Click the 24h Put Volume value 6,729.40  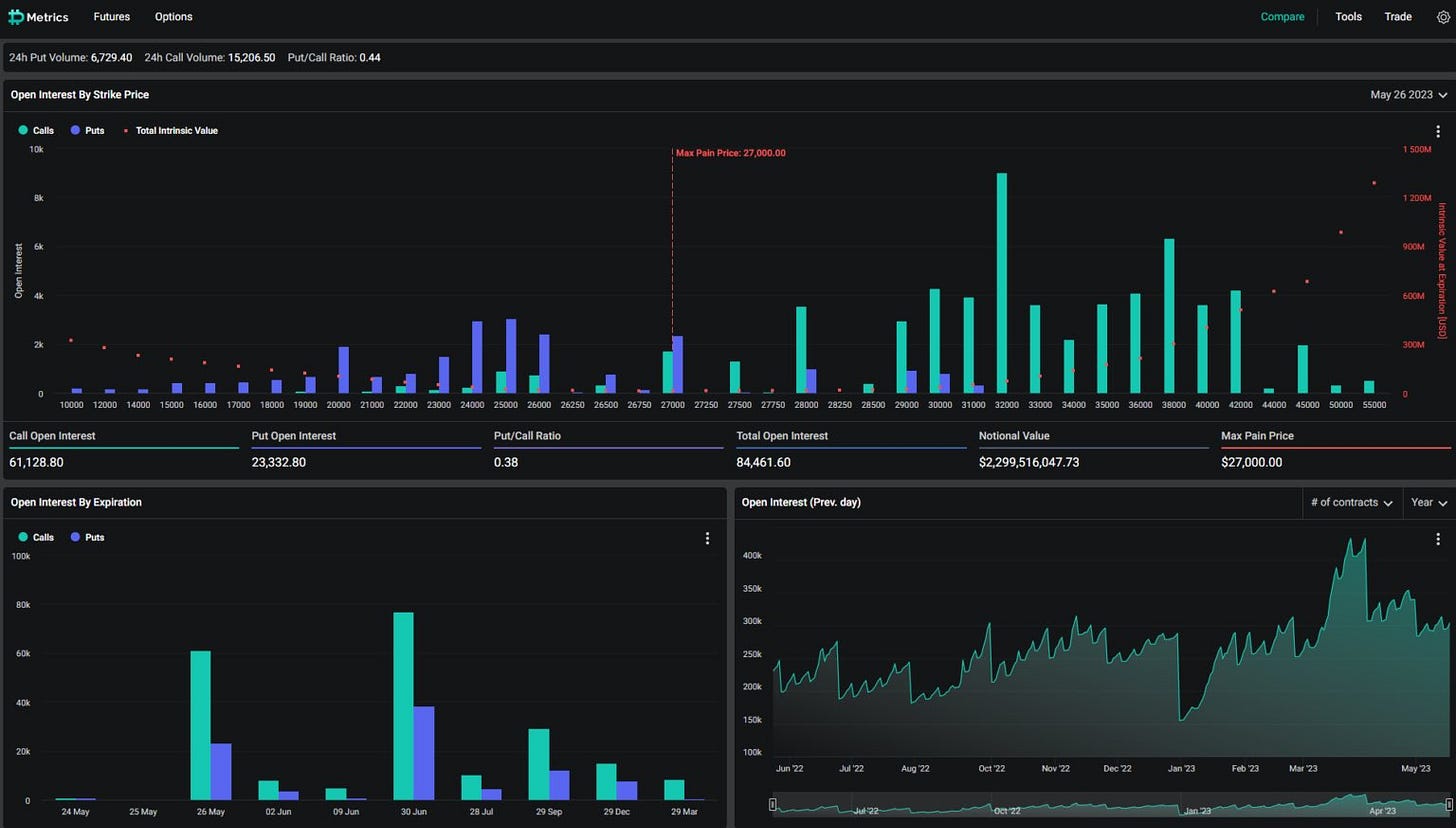[111, 58]
